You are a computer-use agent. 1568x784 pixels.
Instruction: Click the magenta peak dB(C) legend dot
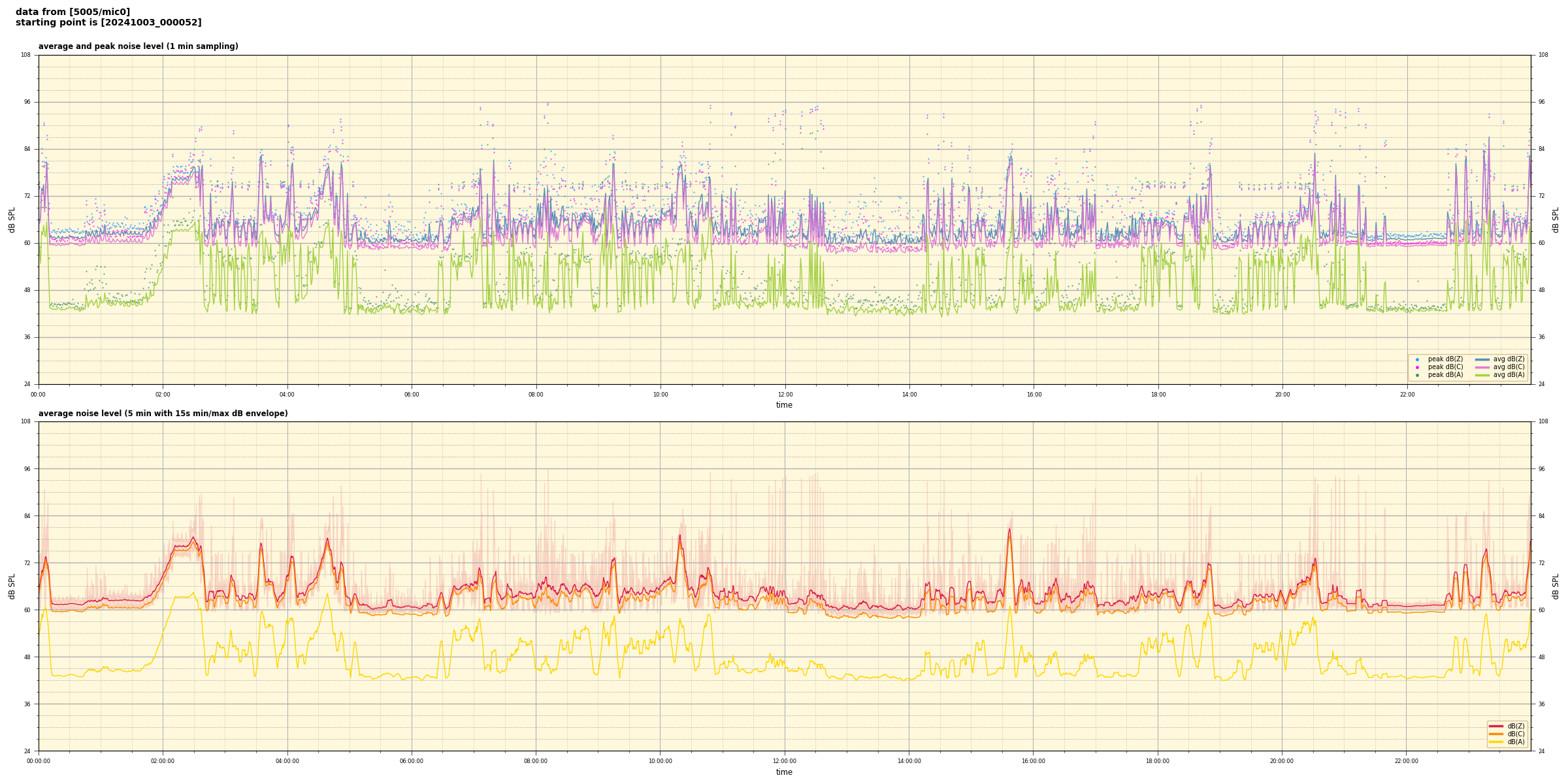click(1417, 367)
